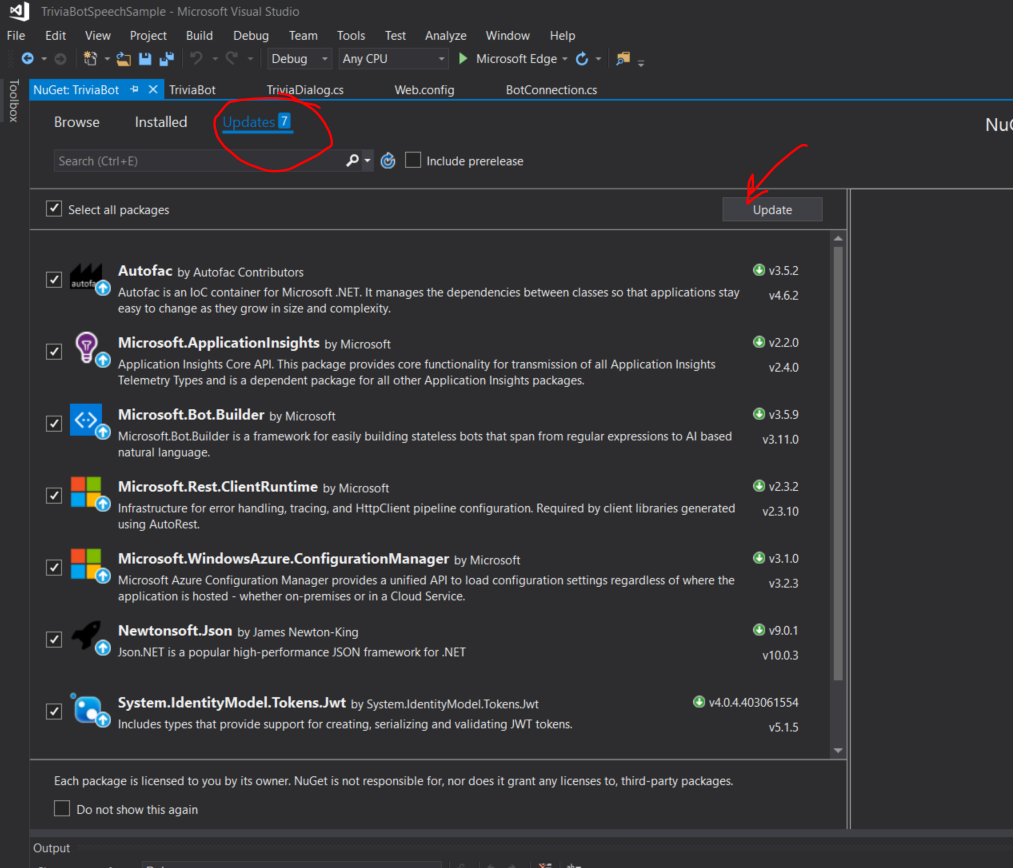Pin the NuGet: TriviaBot tab
Viewport: 1013px width, 868px height.
[x=135, y=90]
